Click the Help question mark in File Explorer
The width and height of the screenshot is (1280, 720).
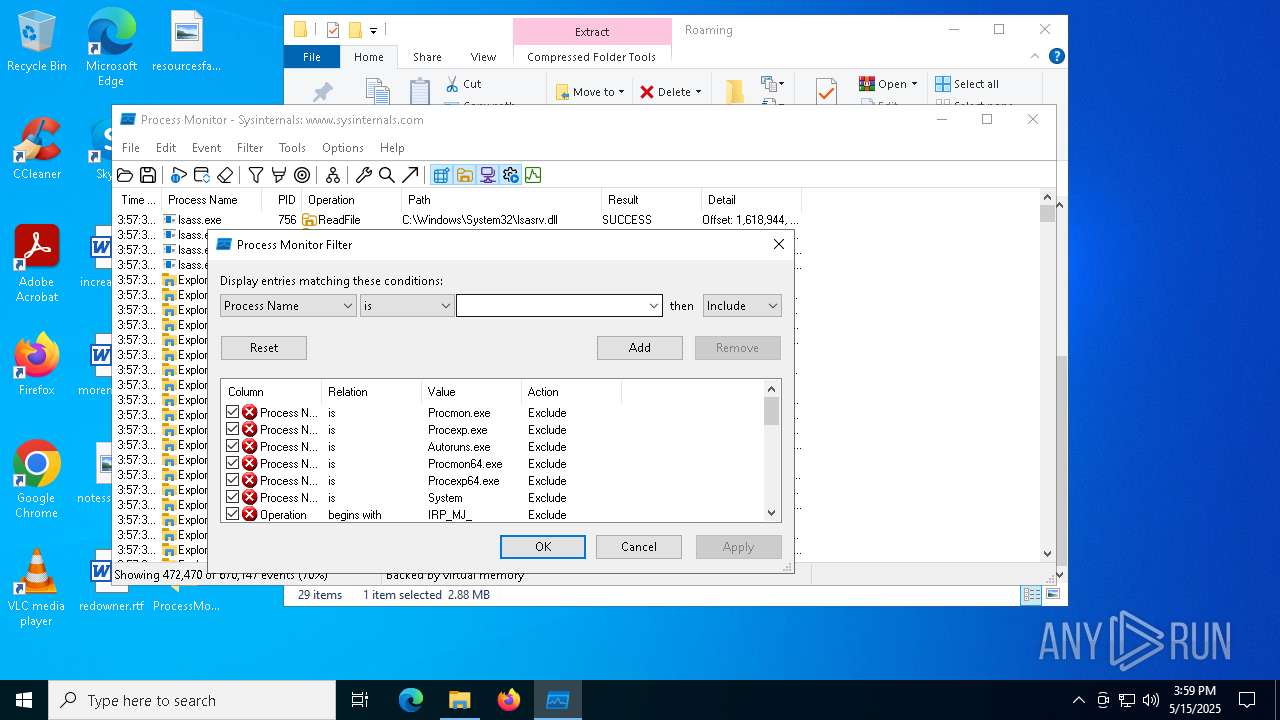[x=1056, y=57]
